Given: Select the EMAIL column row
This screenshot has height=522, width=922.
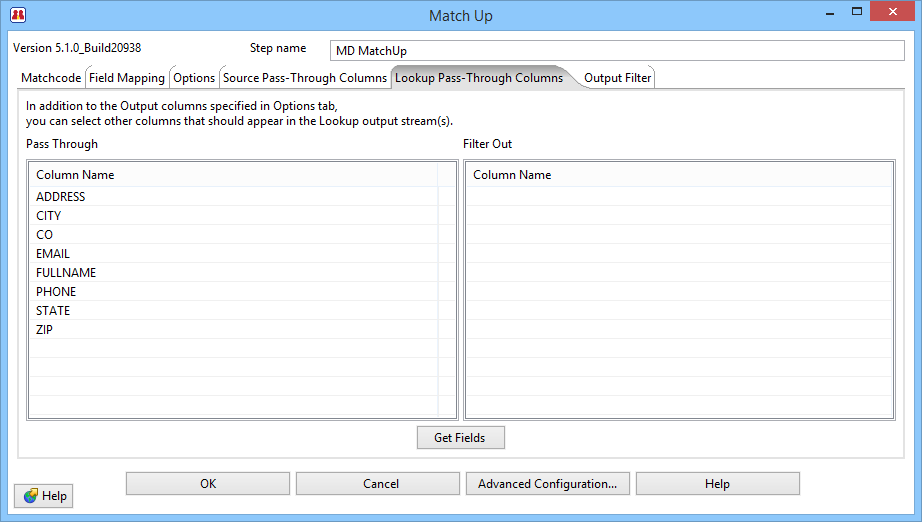Looking at the screenshot, I should (53, 254).
